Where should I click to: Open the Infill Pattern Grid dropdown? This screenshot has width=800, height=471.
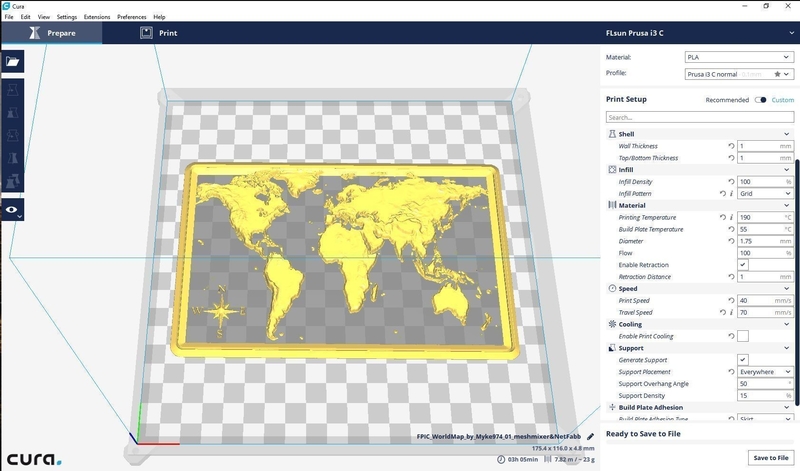pos(764,194)
